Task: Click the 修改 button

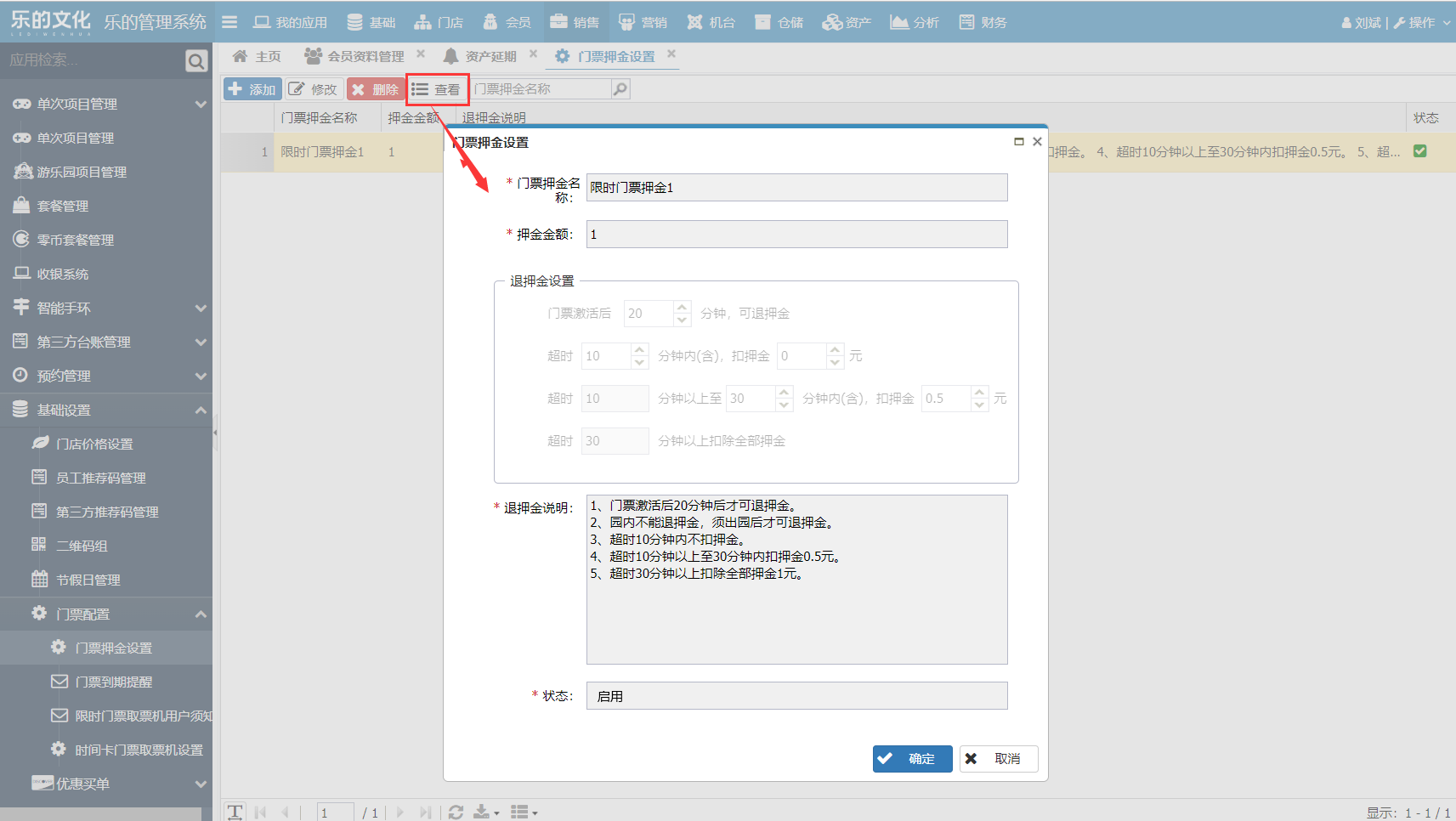Action: tap(313, 89)
